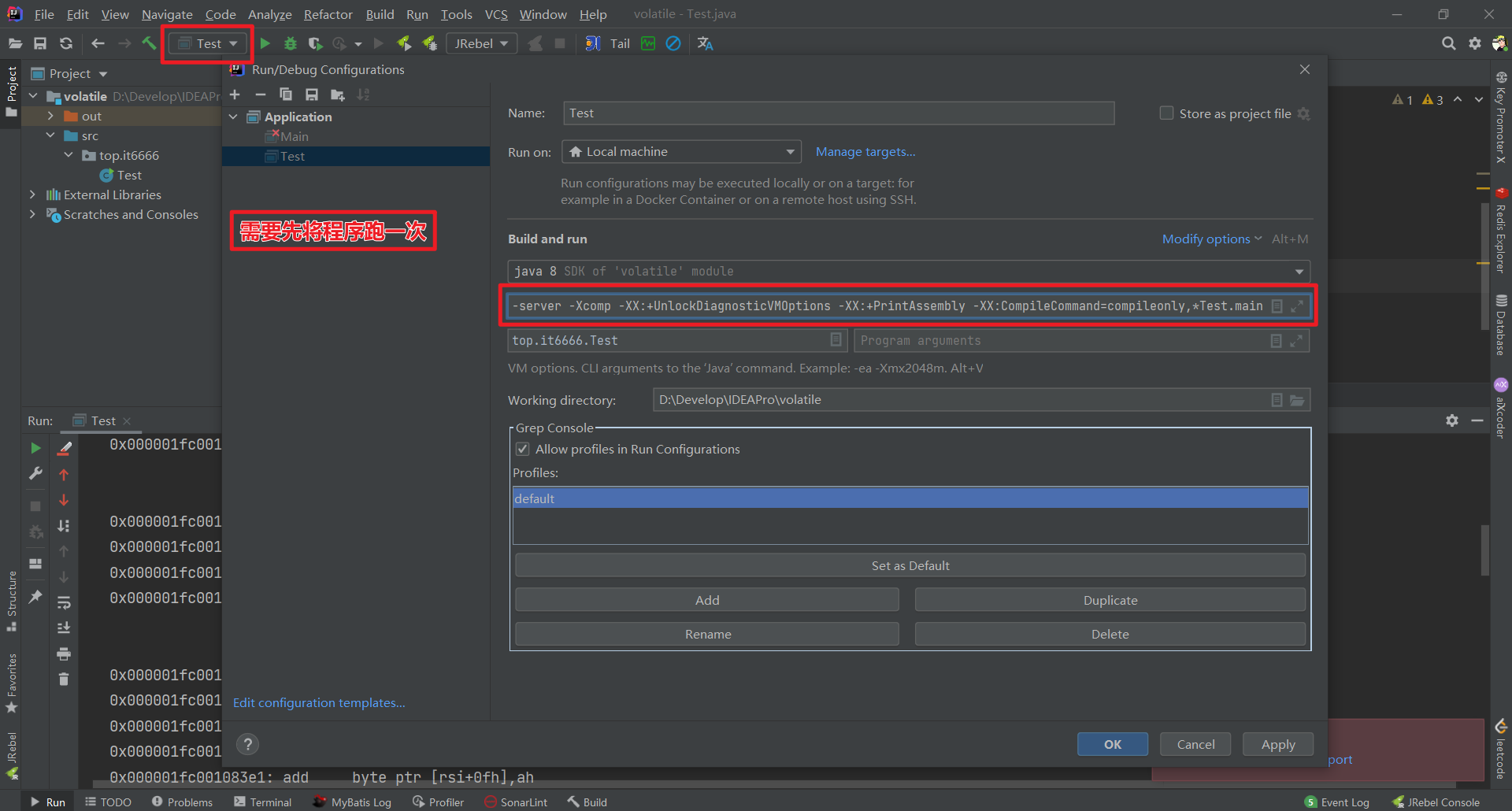Browse working directory folder icon

coord(1297,400)
